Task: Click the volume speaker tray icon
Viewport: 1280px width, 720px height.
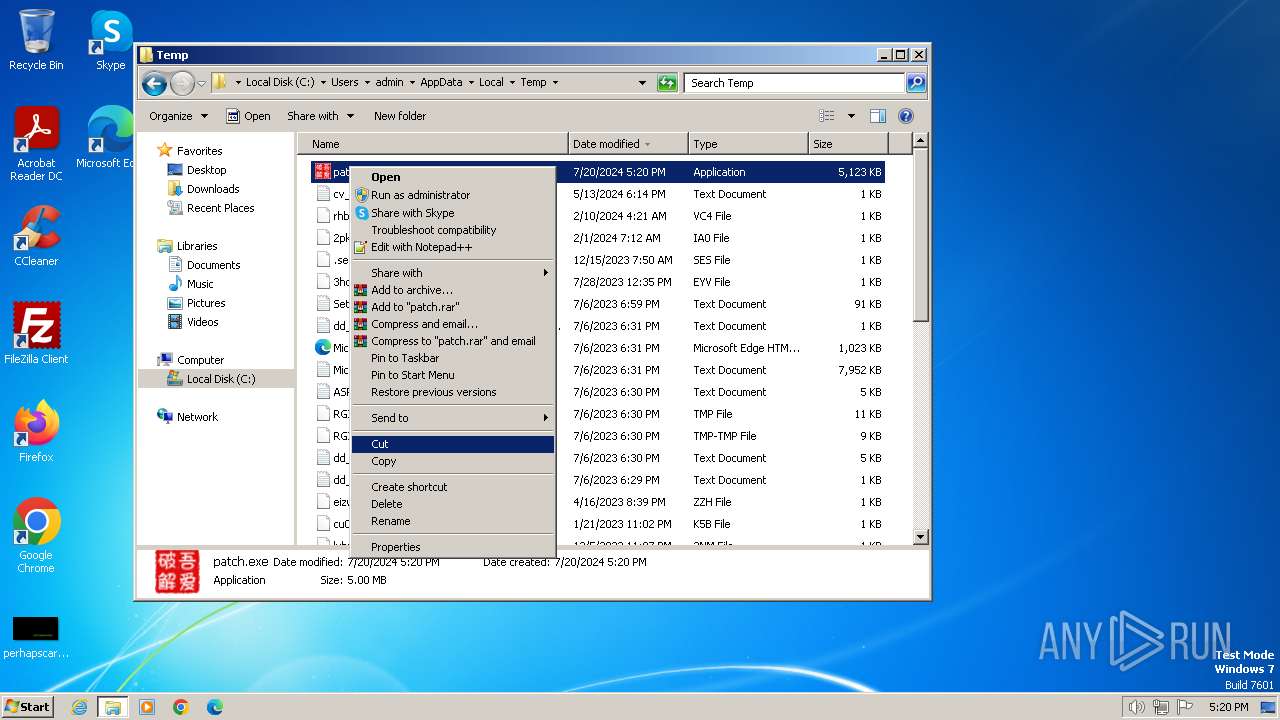Action: pos(1136,707)
